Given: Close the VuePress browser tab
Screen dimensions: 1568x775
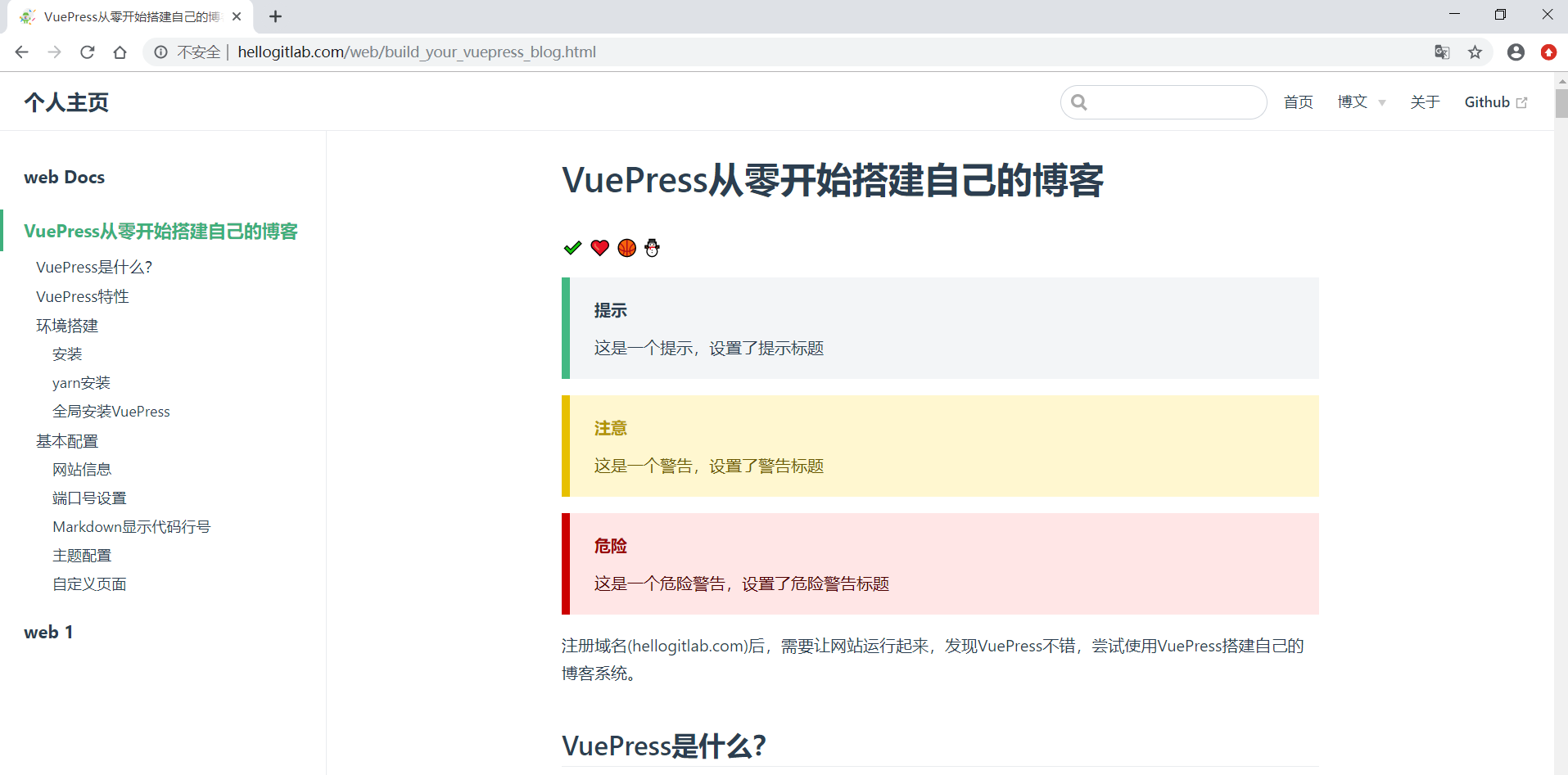Looking at the screenshot, I should coord(237,16).
